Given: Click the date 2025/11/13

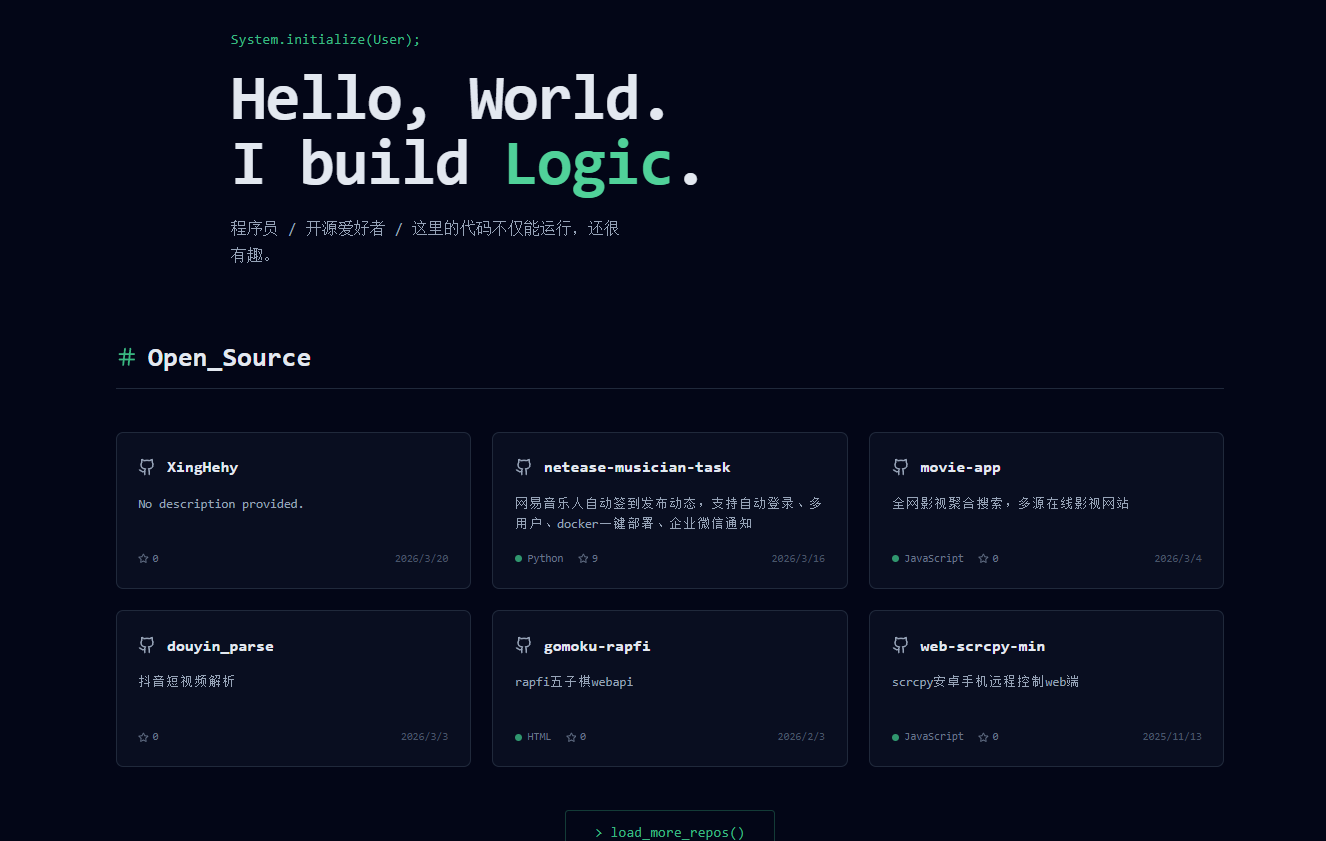Looking at the screenshot, I should click(1172, 737).
